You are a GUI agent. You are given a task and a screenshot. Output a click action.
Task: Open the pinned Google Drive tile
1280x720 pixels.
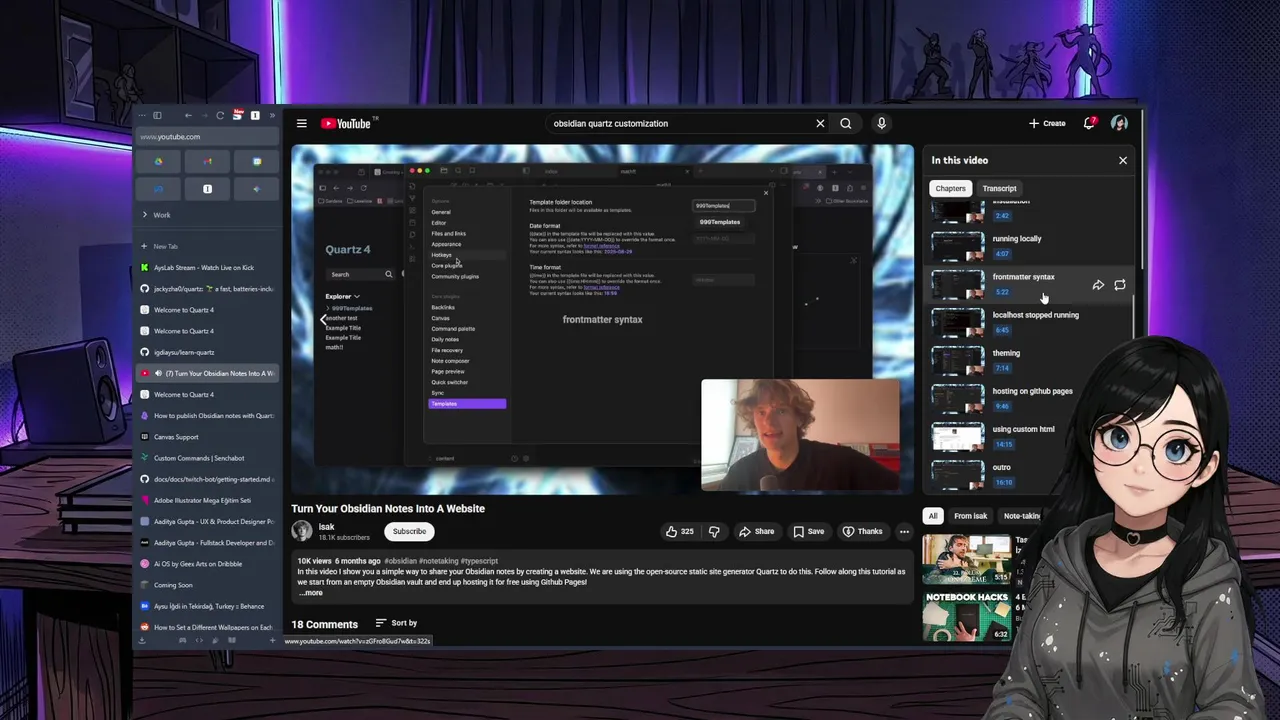158,161
